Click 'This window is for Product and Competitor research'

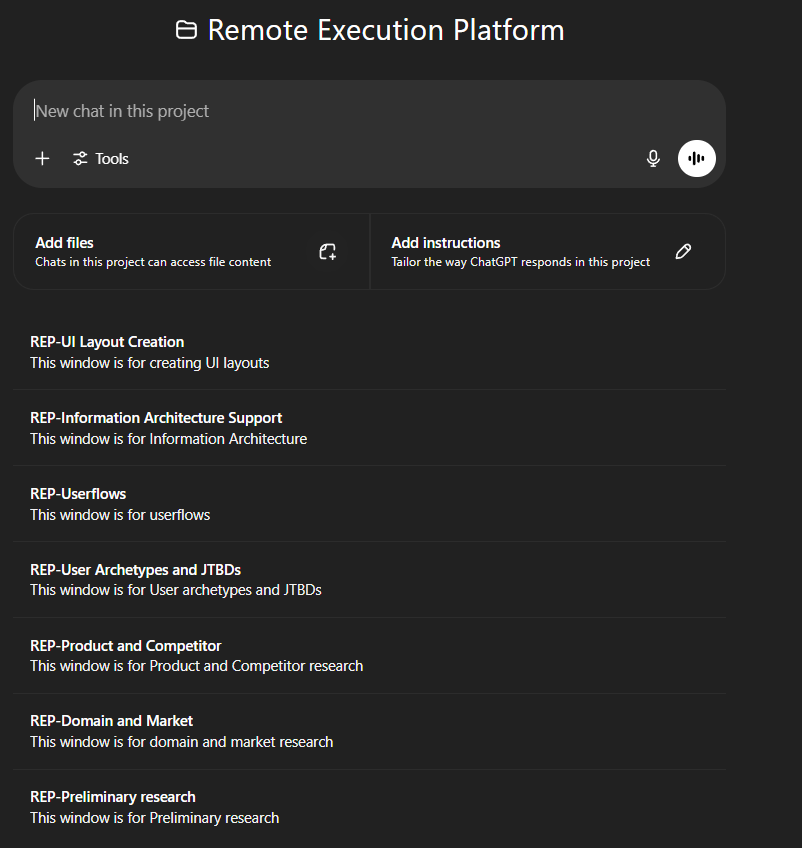[197, 666]
